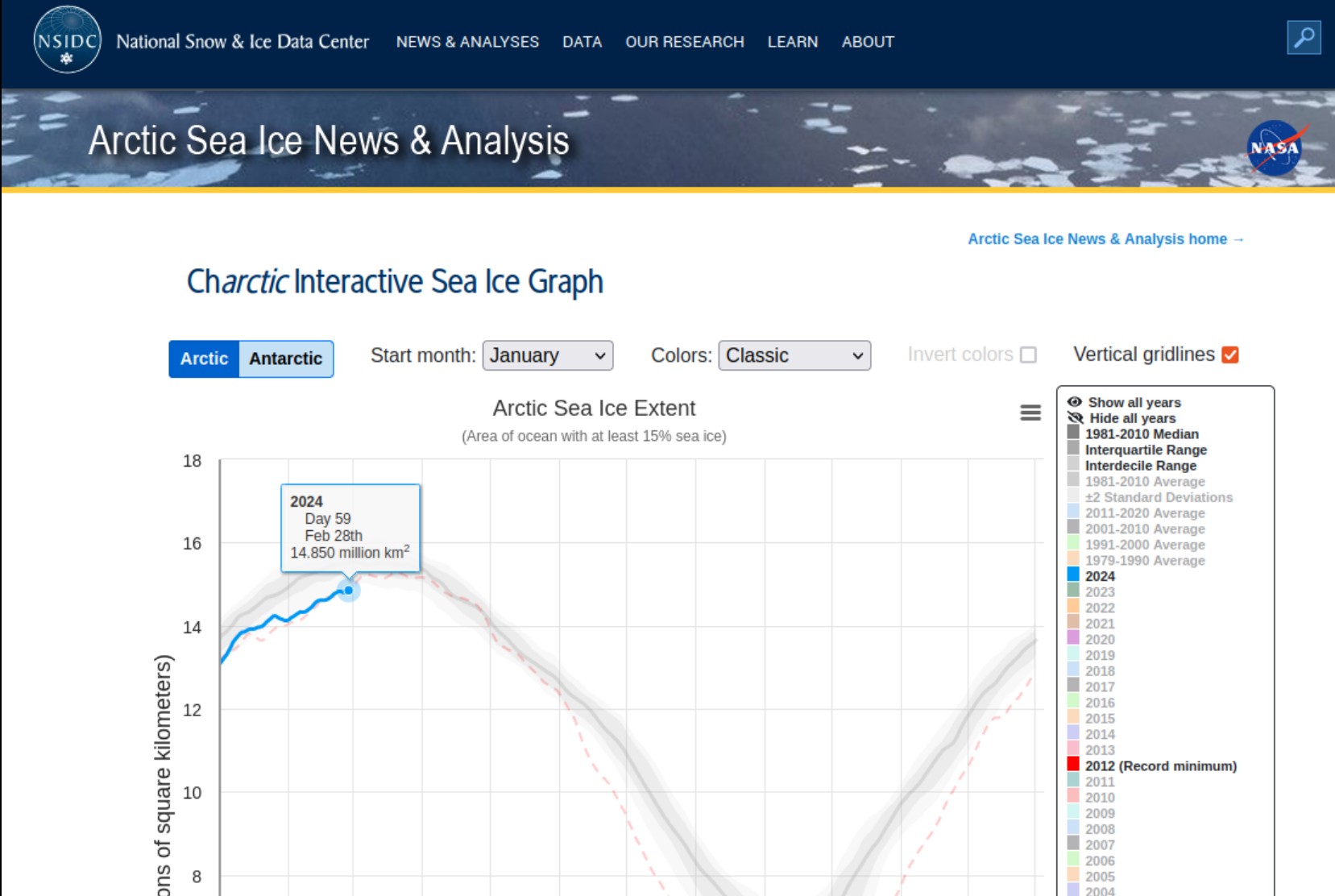Show ±2 Standard Deviations series
This screenshot has width=1335, height=896.
click(1159, 497)
